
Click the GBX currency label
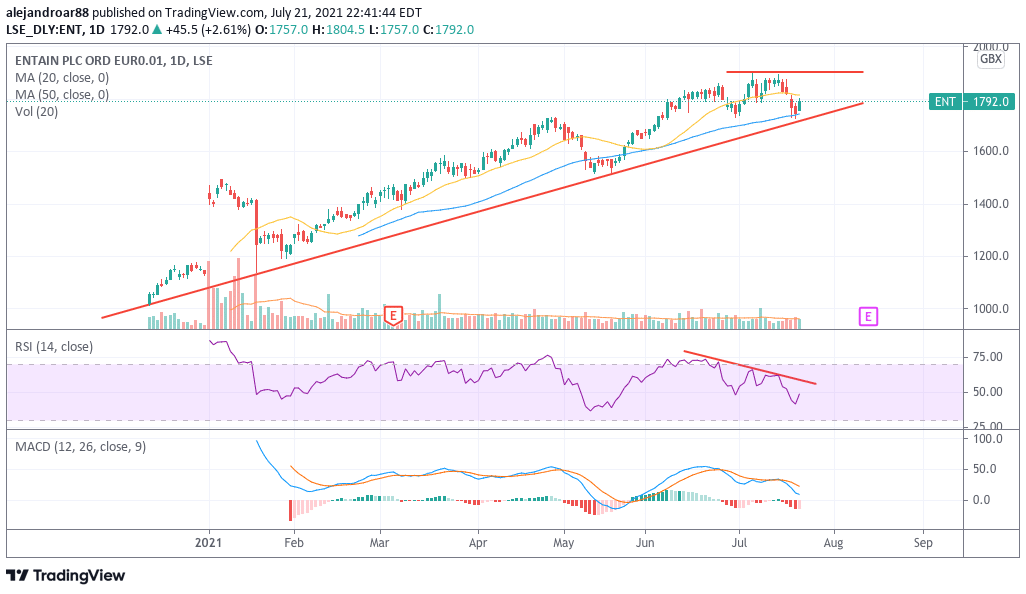pyautogui.click(x=991, y=59)
